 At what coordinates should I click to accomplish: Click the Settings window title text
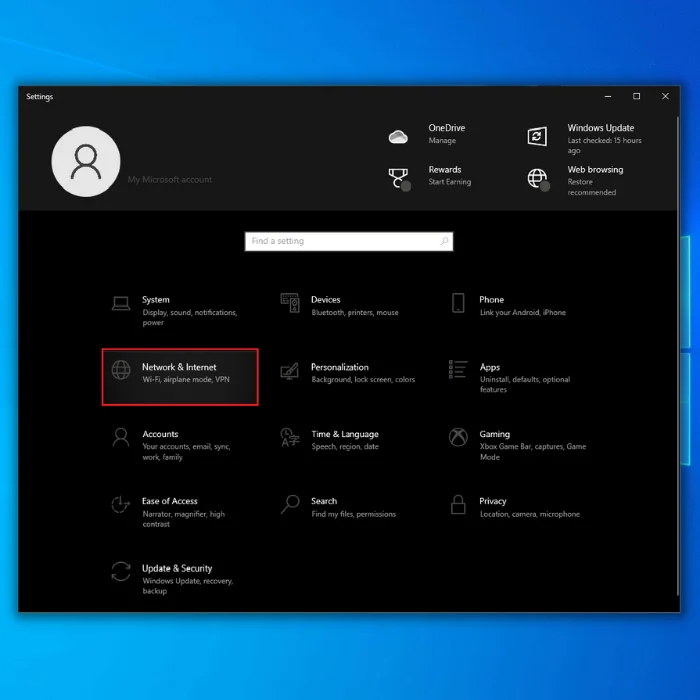coord(39,97)
